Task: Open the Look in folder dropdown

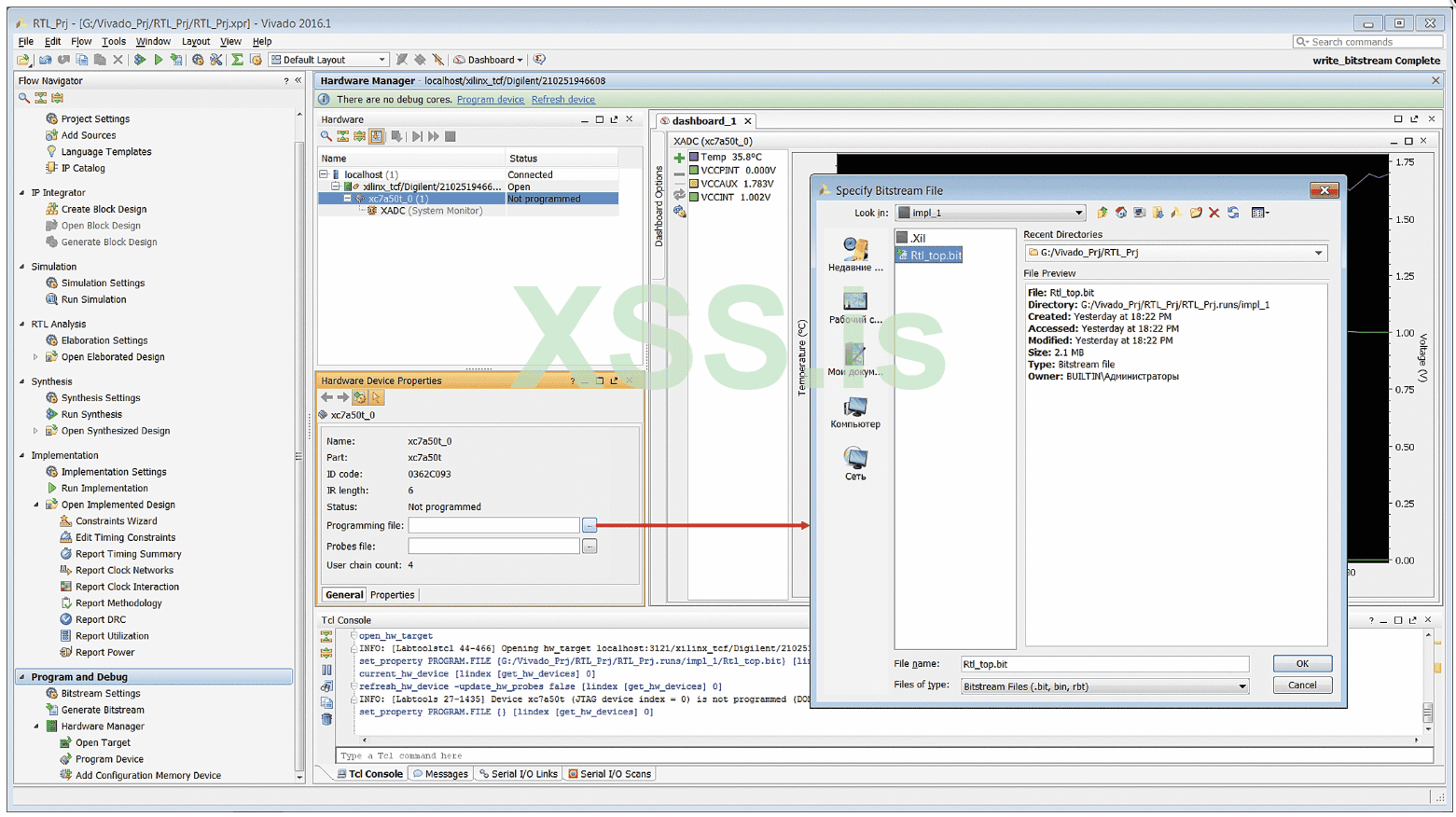Action: 1078,213
